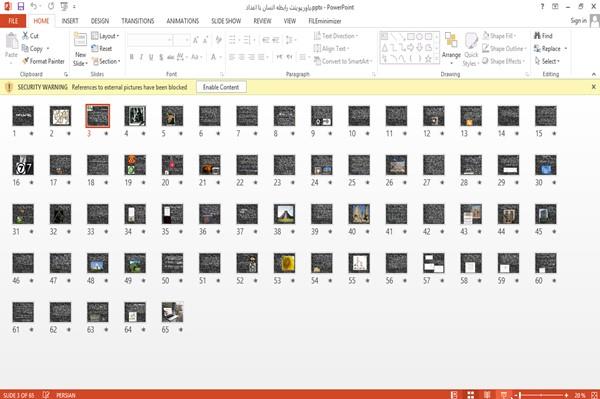Image resolution: width=600 pixels, height=399 pixels.
Task: Toggle text Shadow formatting
Action: (161, 57)
